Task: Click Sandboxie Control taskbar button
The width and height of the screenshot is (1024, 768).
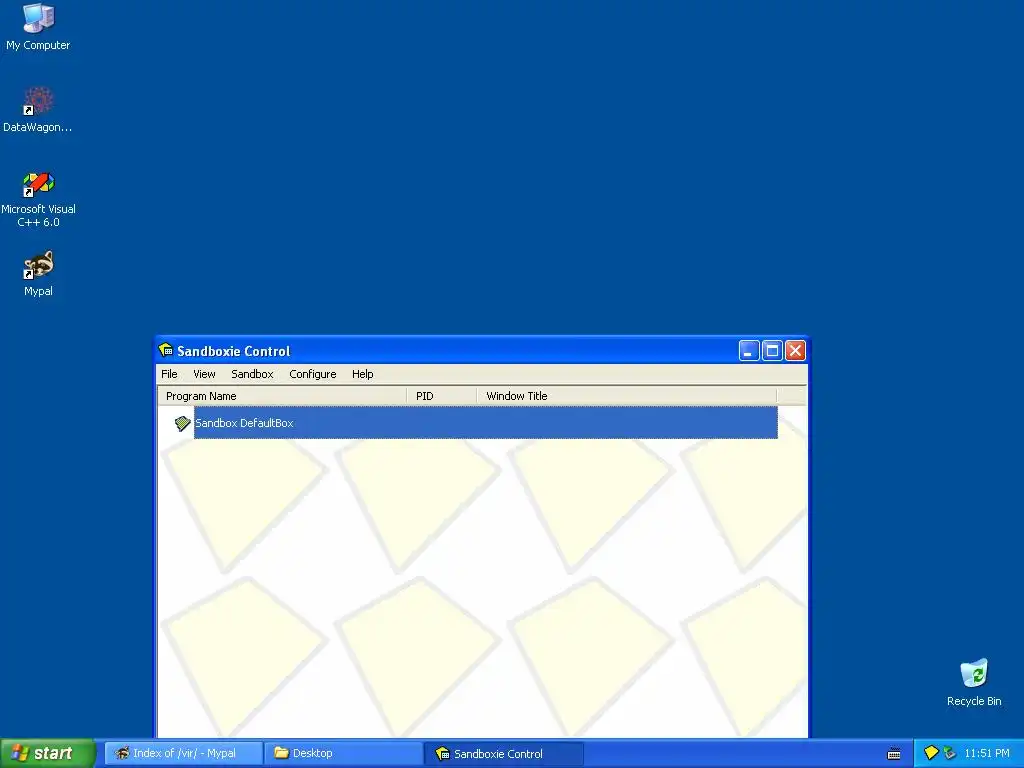Action: point(504,753)
